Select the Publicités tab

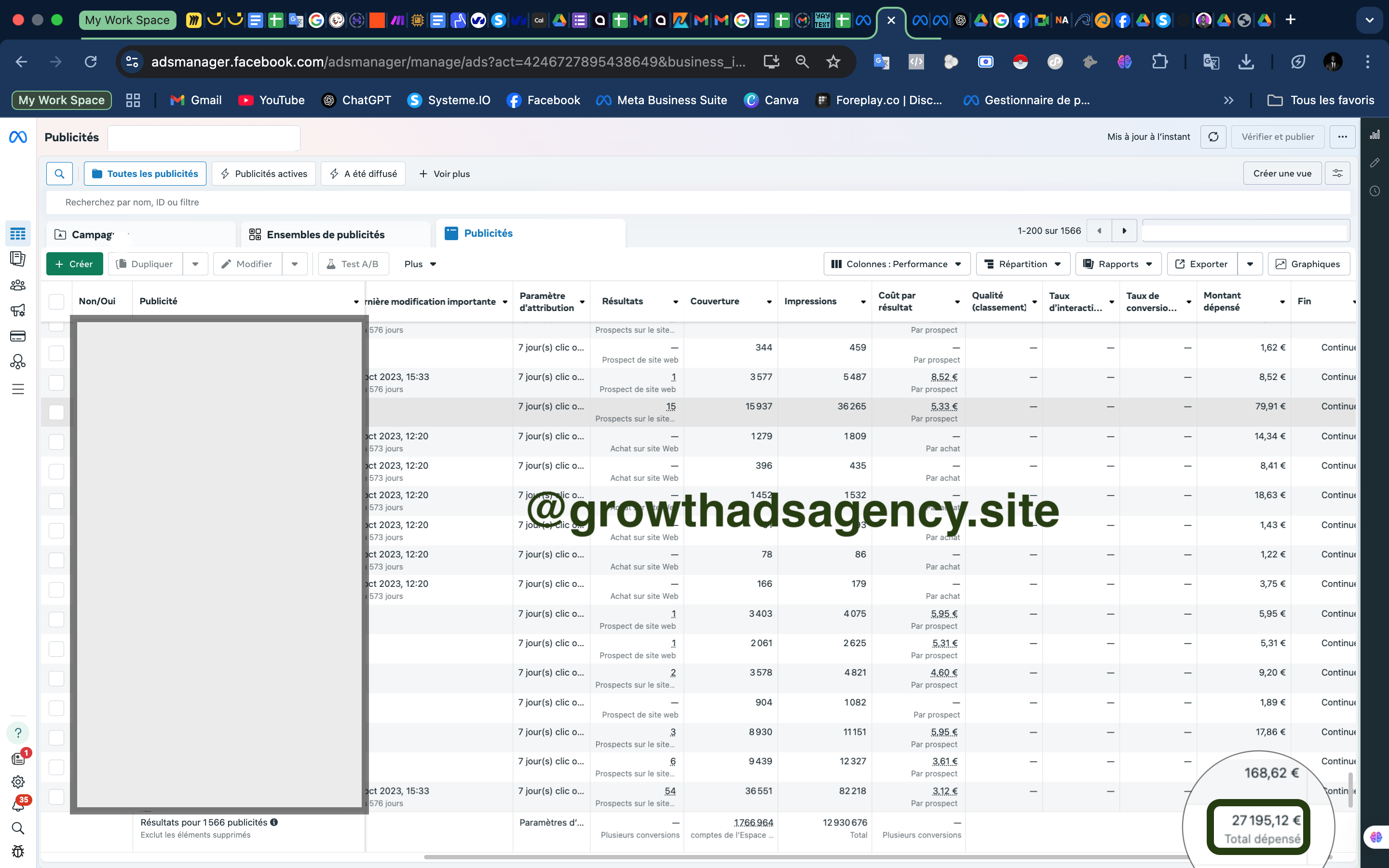coord(531,233)
